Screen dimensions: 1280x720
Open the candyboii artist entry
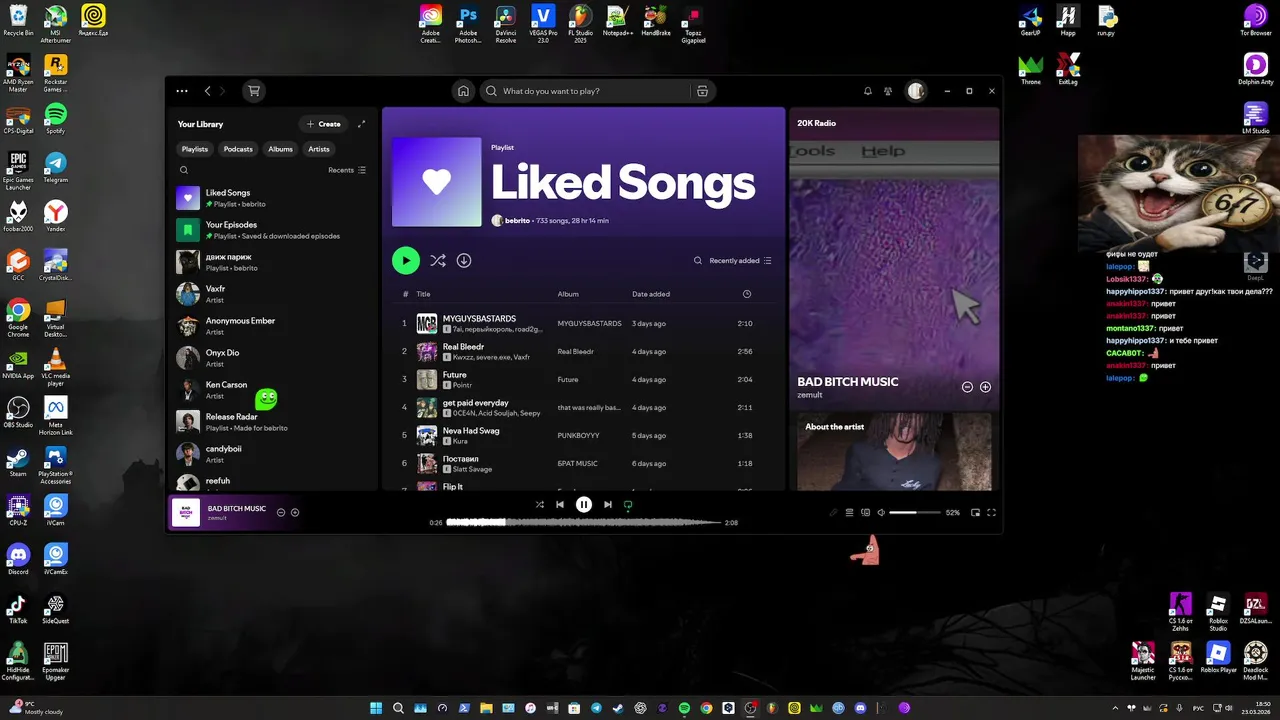tap(272, 454)
